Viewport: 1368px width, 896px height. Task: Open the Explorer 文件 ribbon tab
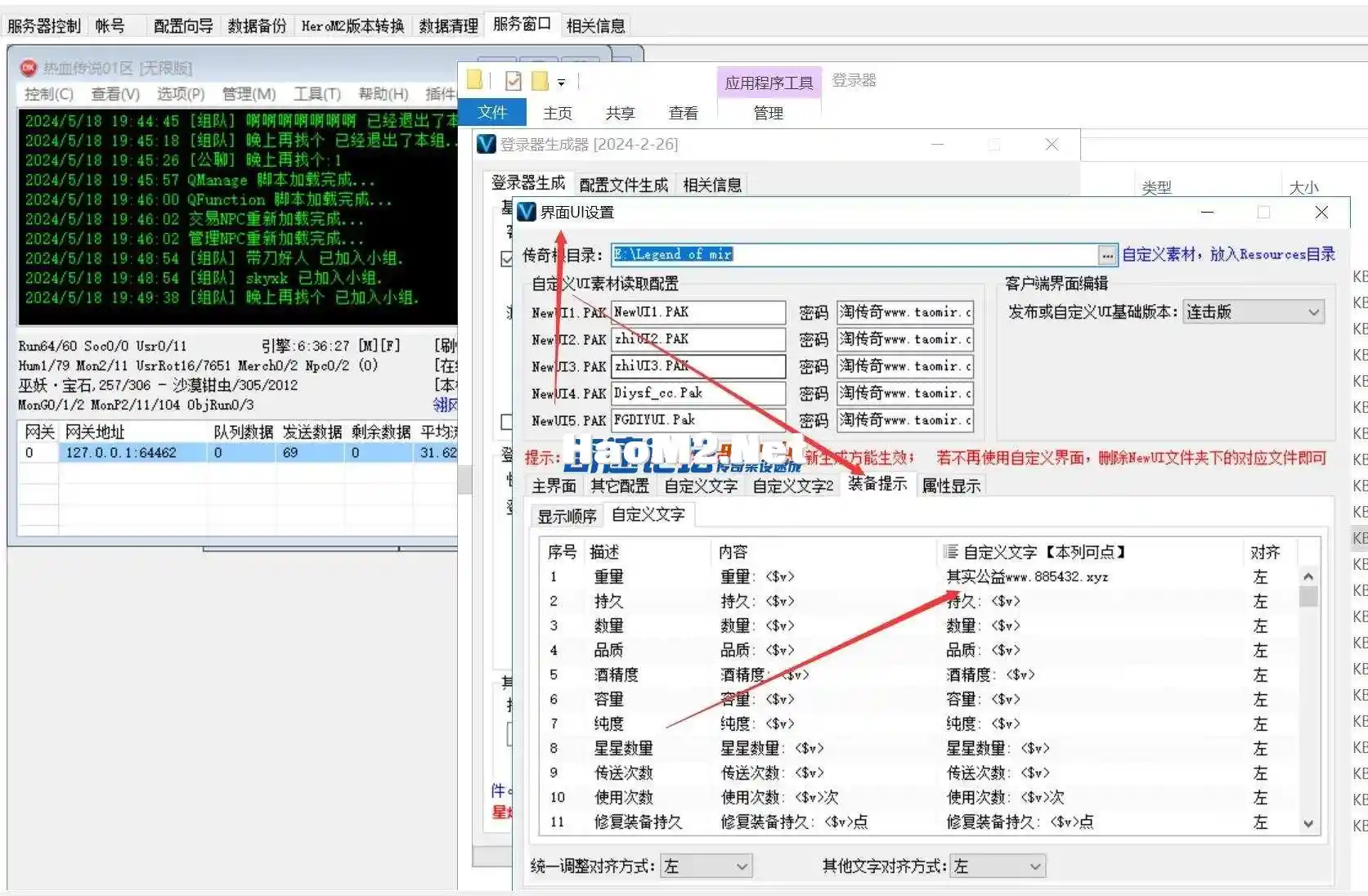tap(492, 112)
